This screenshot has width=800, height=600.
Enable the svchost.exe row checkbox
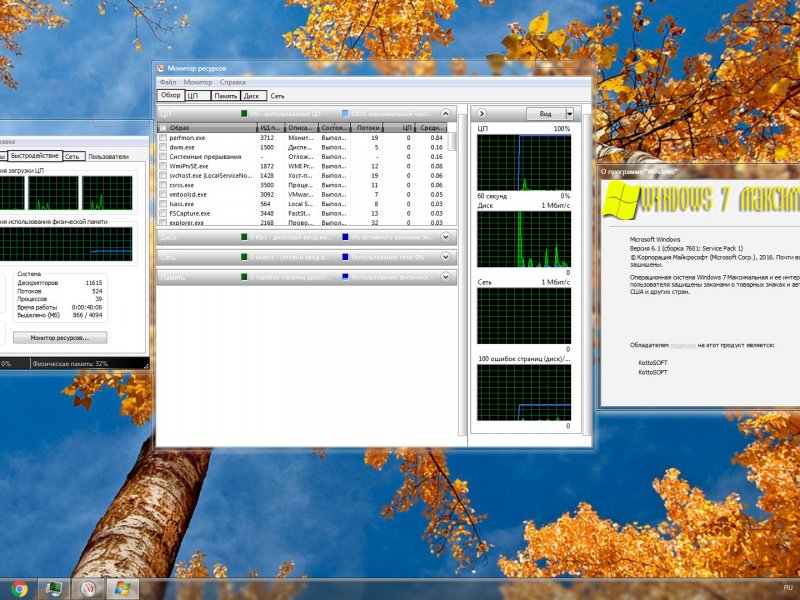pos(163,176)
